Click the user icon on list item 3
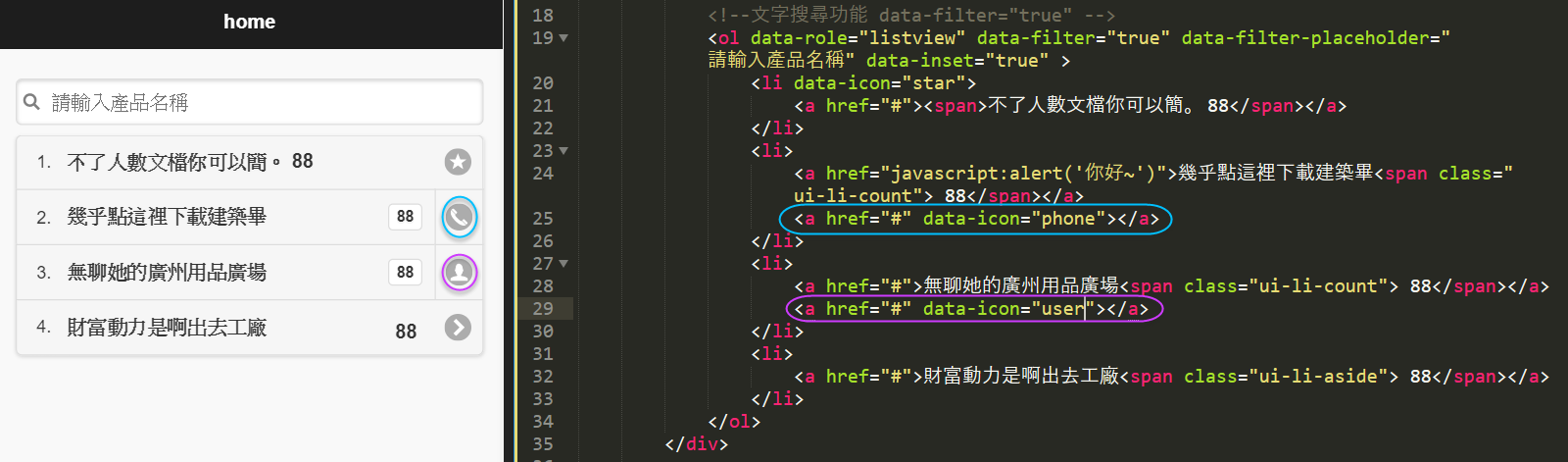This screenshot has height=462, width=1568. point(459,272)
